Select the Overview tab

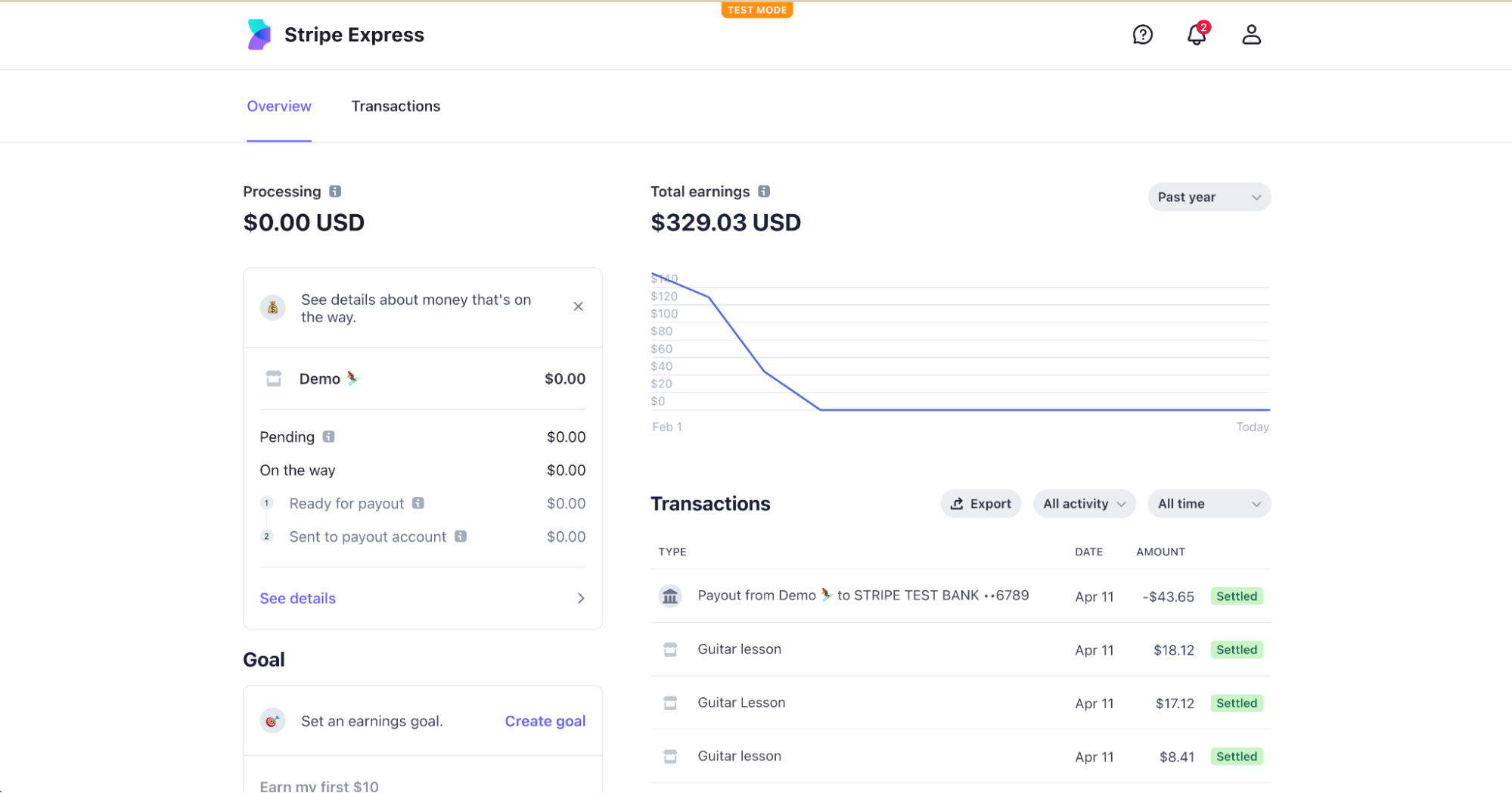[x=278, y=106]
